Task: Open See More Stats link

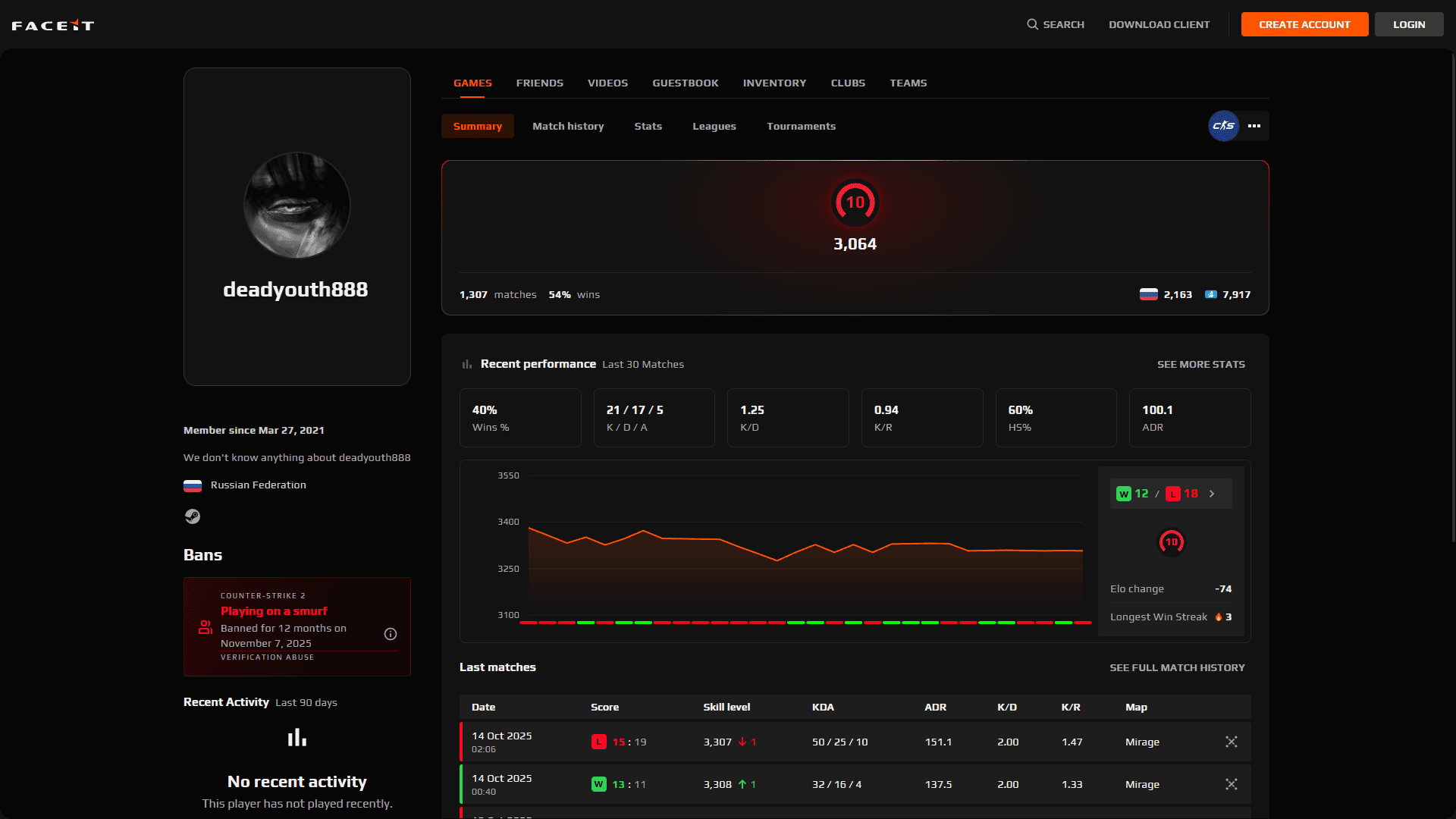Action: coord(1200,364)
